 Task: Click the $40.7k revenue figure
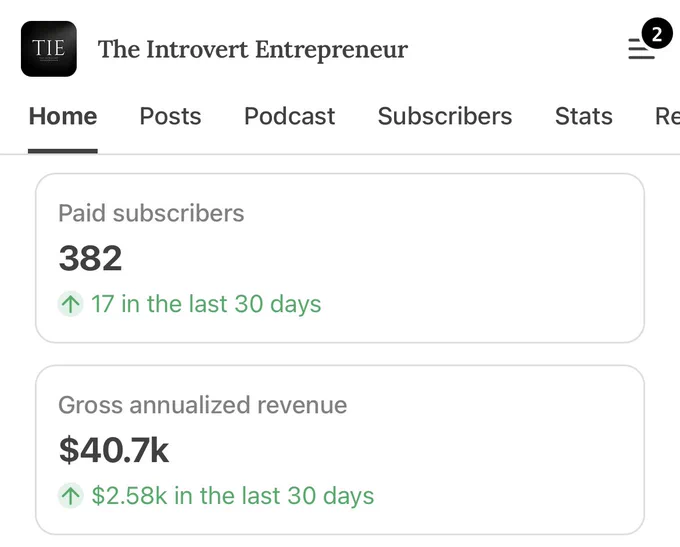pos(114,450)
